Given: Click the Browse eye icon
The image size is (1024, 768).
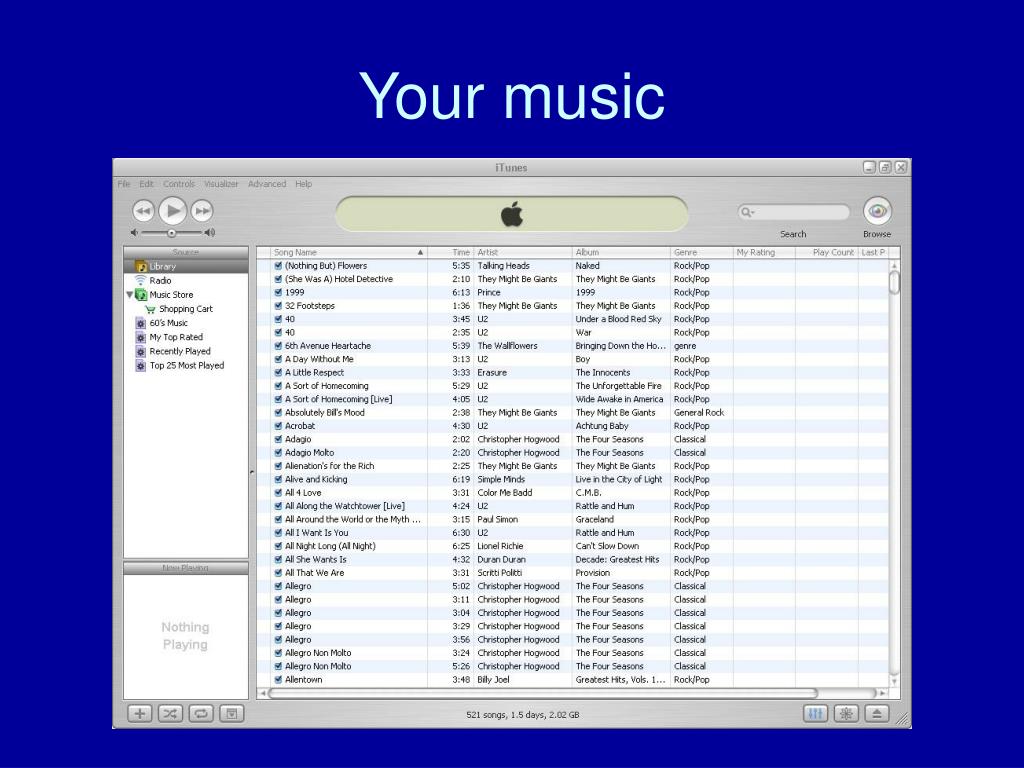Looking at the screenshot, I should [877, 211].
